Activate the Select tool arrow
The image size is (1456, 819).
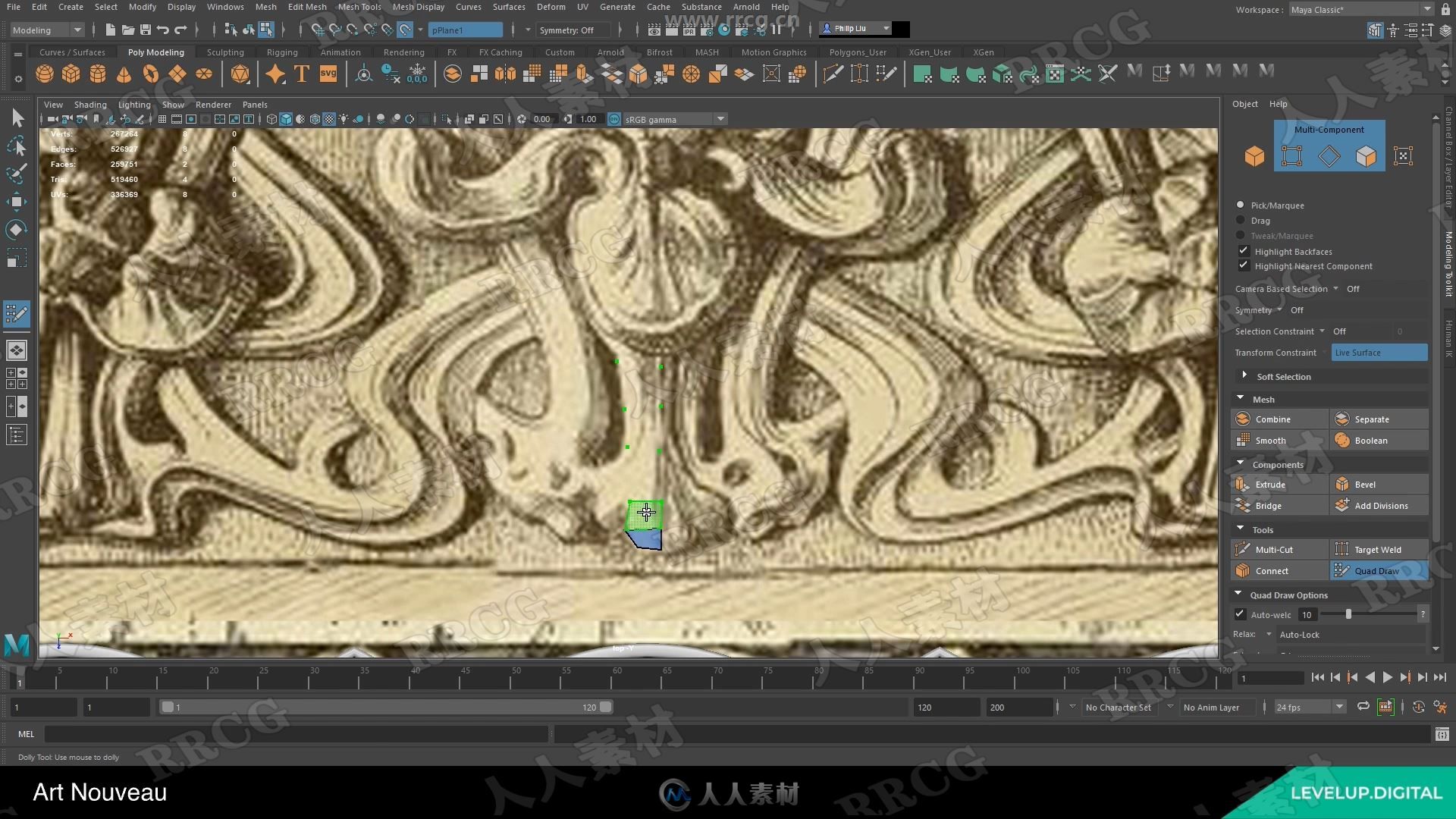pos(17,118)
